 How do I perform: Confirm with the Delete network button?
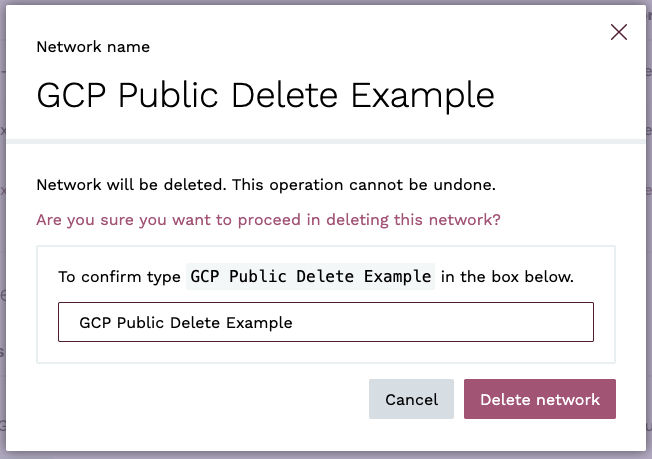click(x=540, y=399)
